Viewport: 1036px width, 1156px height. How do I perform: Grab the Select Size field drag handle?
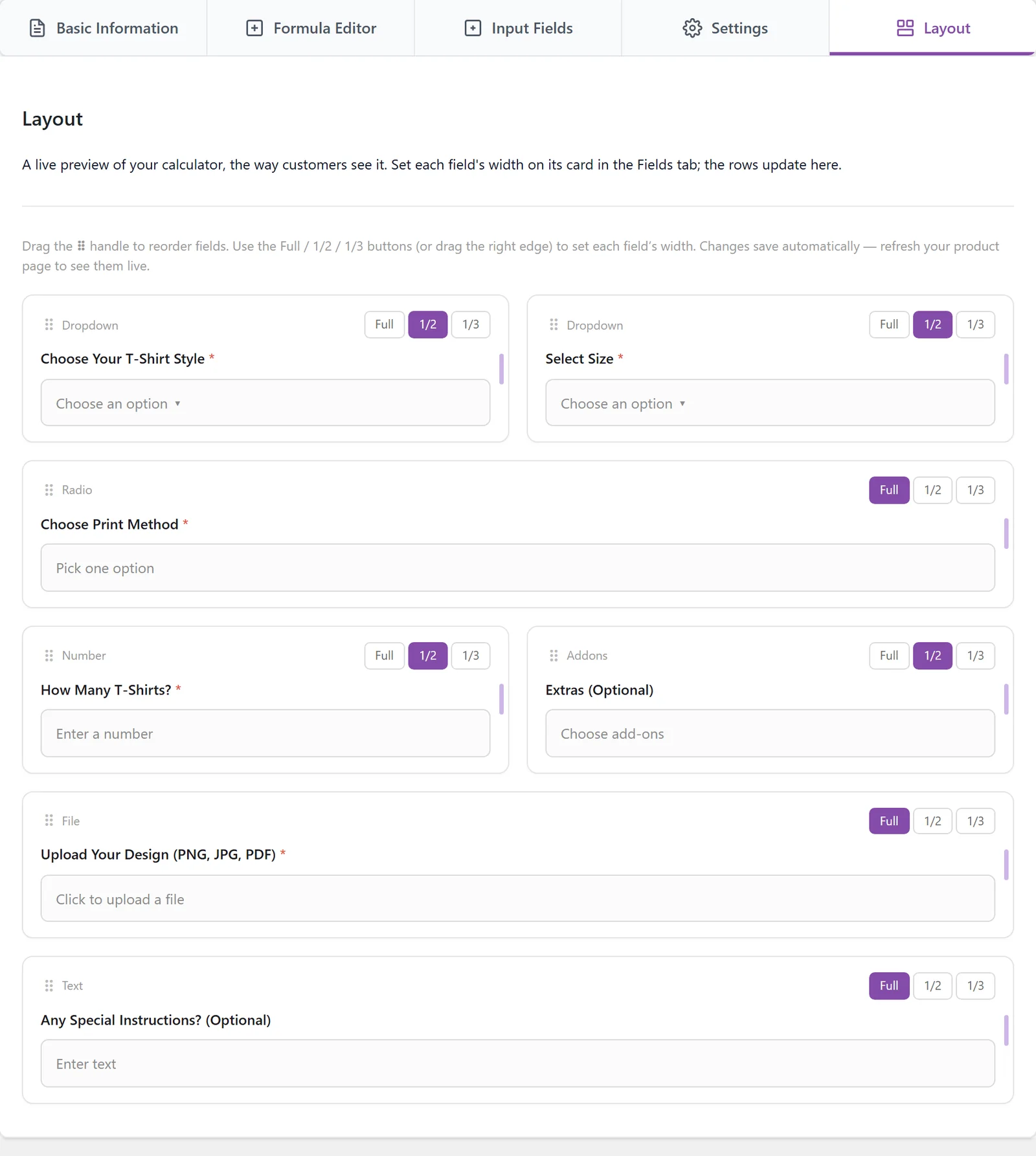[x=554, y=324]
